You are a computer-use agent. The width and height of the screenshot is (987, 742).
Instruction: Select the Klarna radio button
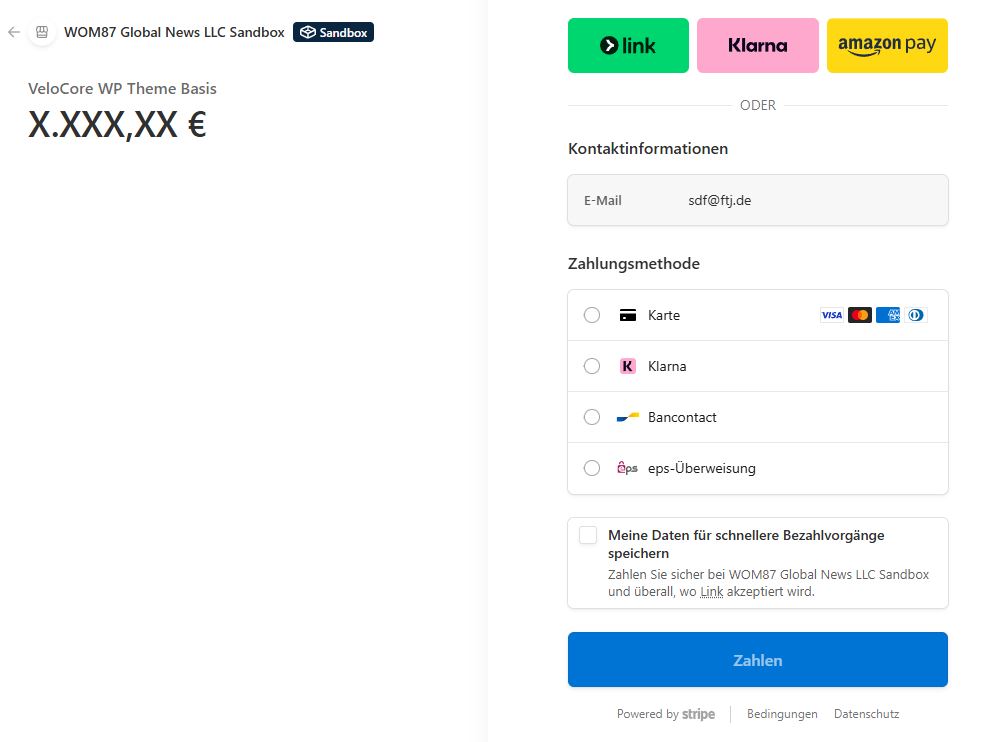tap(592, 366)
